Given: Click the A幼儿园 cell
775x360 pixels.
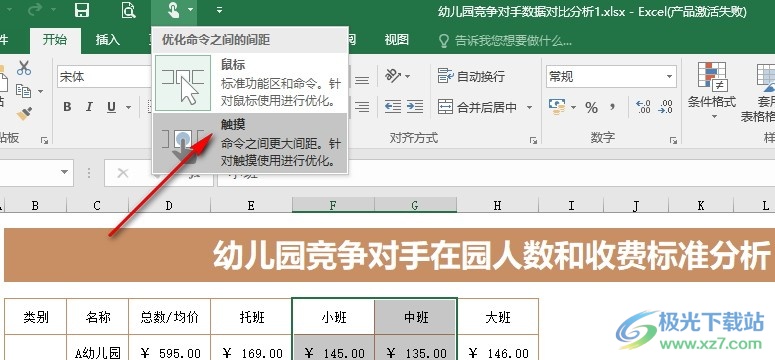Looking at the screenshot, I should [97, 348].
